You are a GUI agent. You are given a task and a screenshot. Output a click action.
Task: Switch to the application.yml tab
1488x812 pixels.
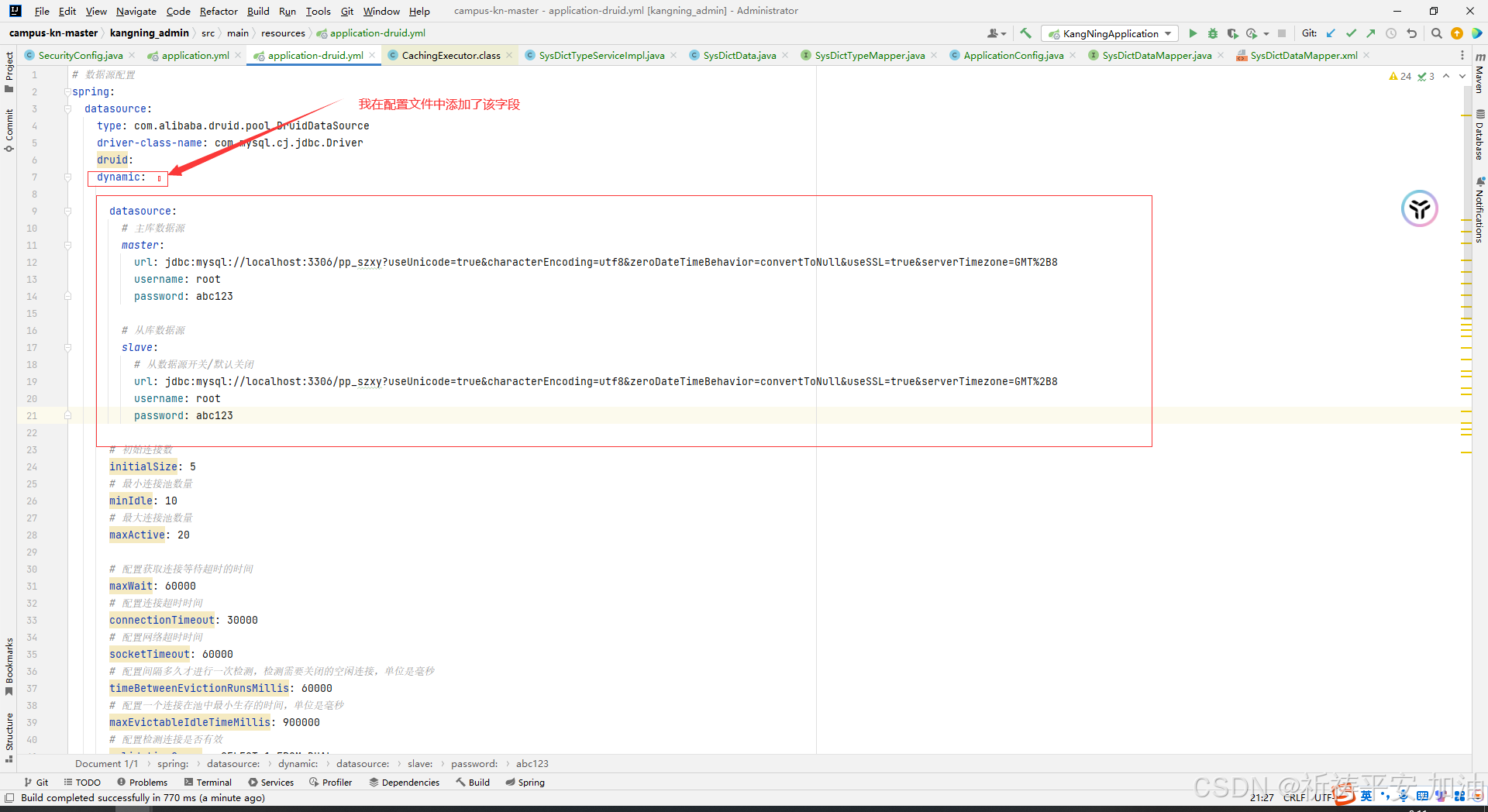point(192,55)
